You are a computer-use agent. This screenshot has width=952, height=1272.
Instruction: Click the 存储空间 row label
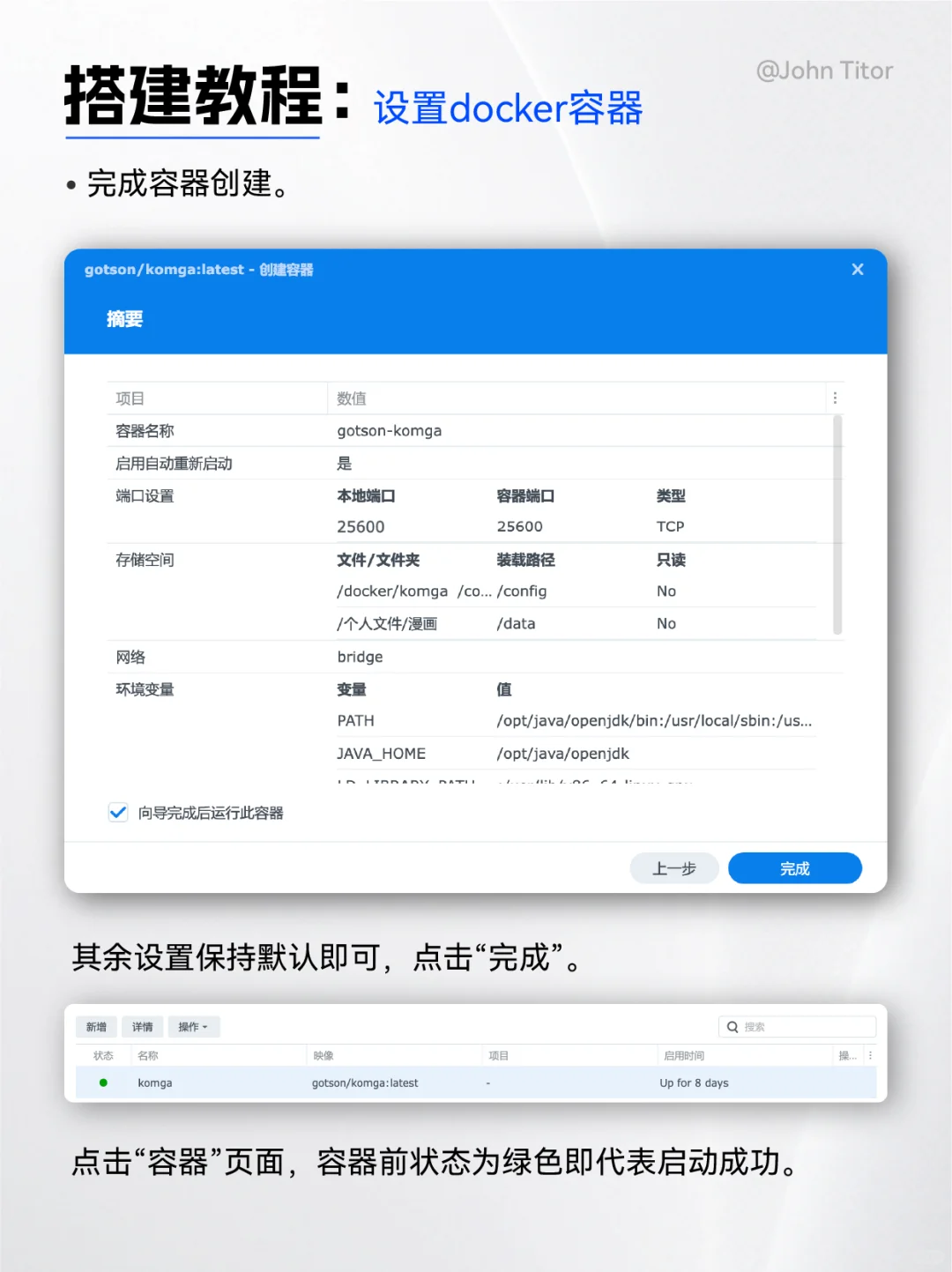click(145, 560)
